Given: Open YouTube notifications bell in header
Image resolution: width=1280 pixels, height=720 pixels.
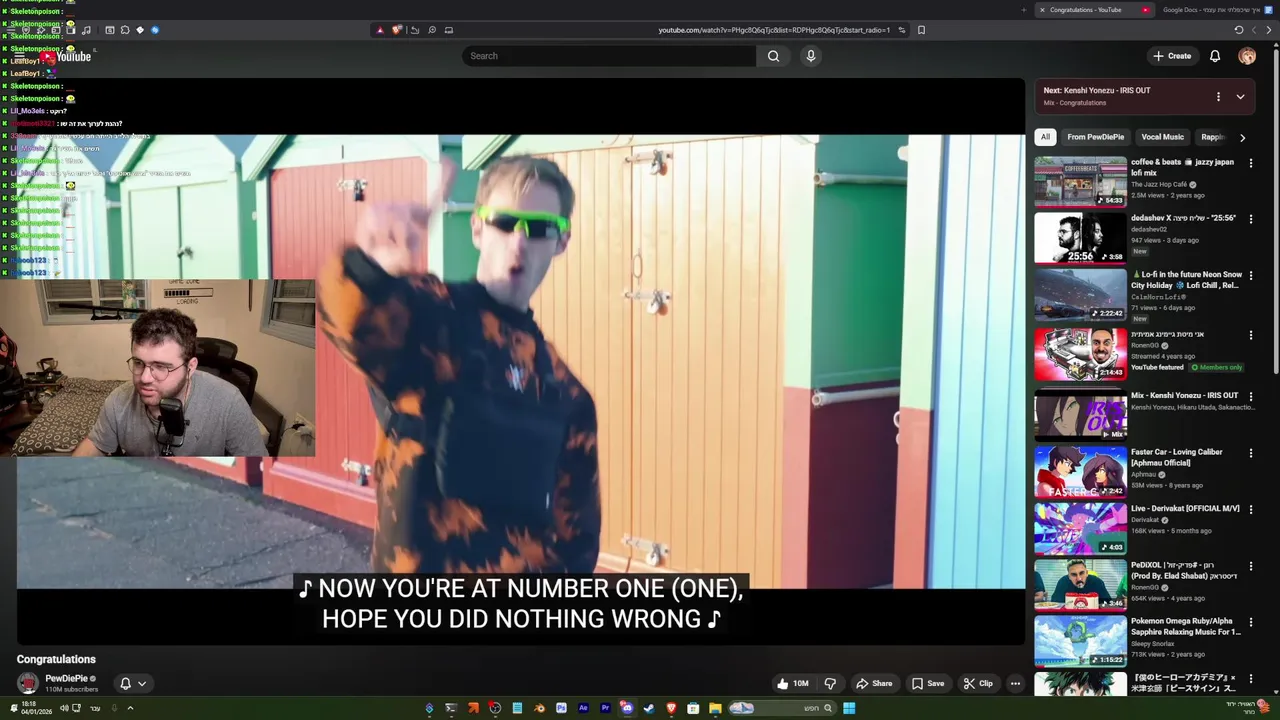Looking at the screenshot, I should tap(1215, 56).
